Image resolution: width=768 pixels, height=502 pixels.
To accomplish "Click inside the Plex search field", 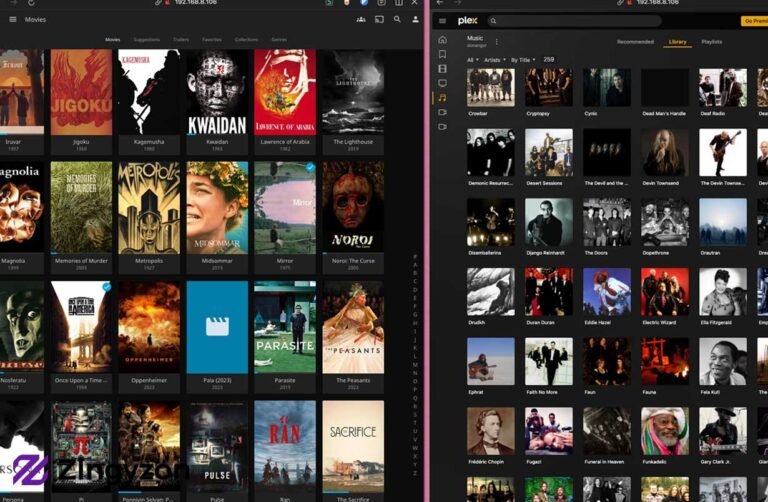I will tap(574, 21).
